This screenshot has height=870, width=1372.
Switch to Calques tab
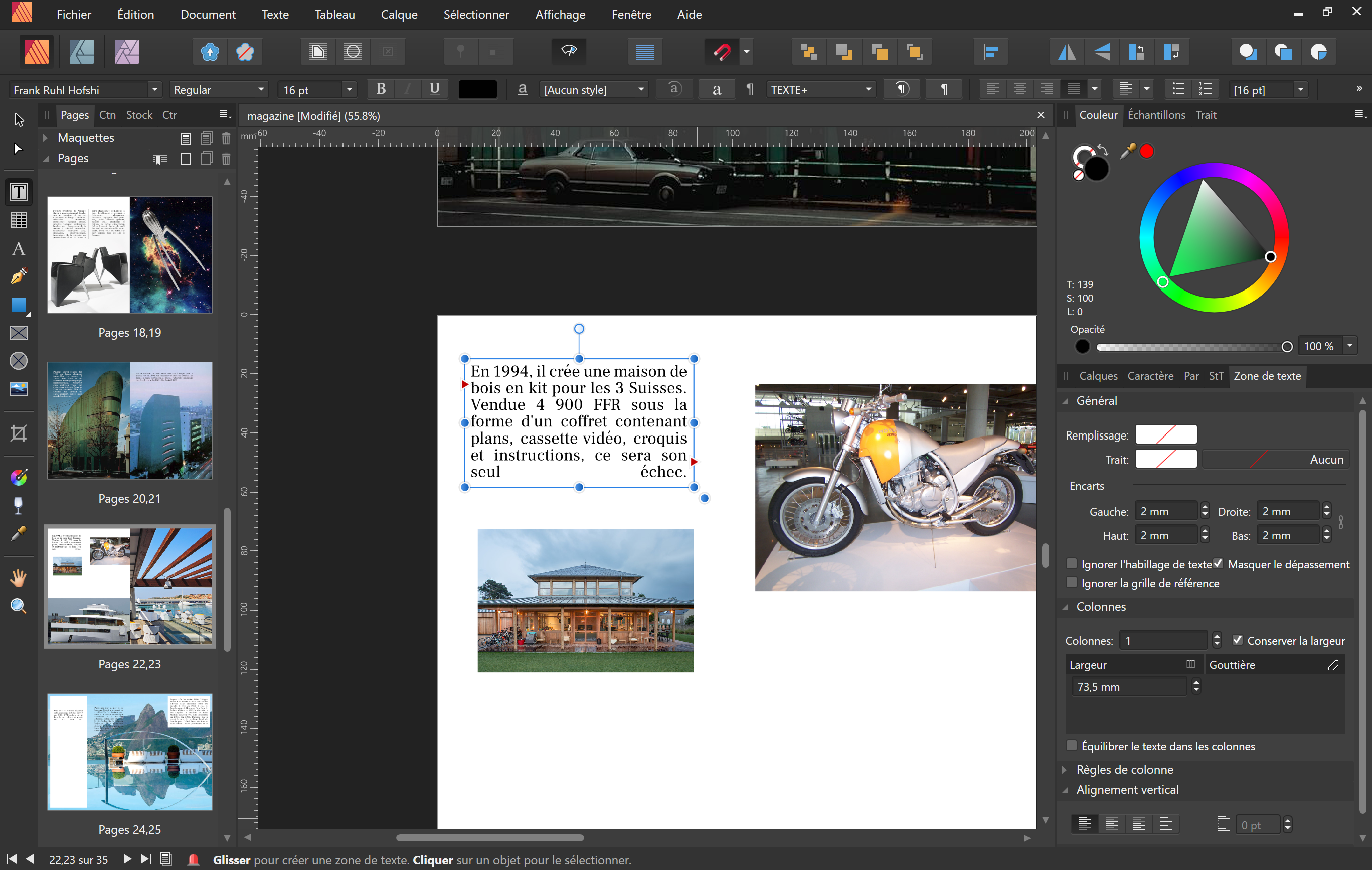[x=1098, y=376]
